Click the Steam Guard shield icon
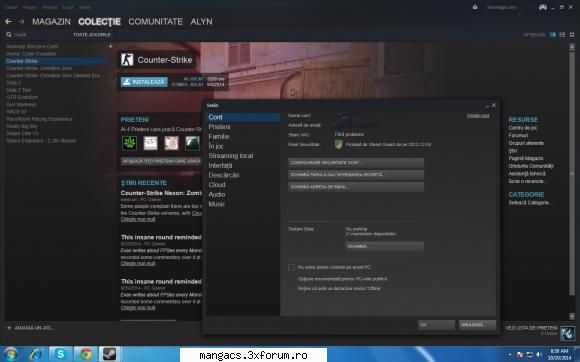Screen dimensions: 580x362 (x=338, y=144)
